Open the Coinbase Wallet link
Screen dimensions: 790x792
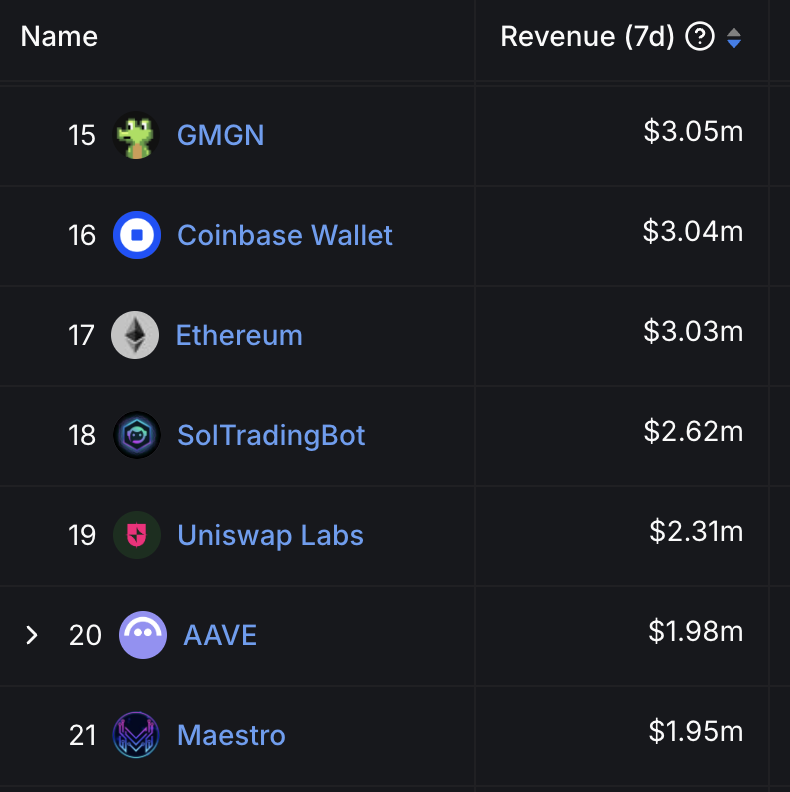click(x=285, y=235)
